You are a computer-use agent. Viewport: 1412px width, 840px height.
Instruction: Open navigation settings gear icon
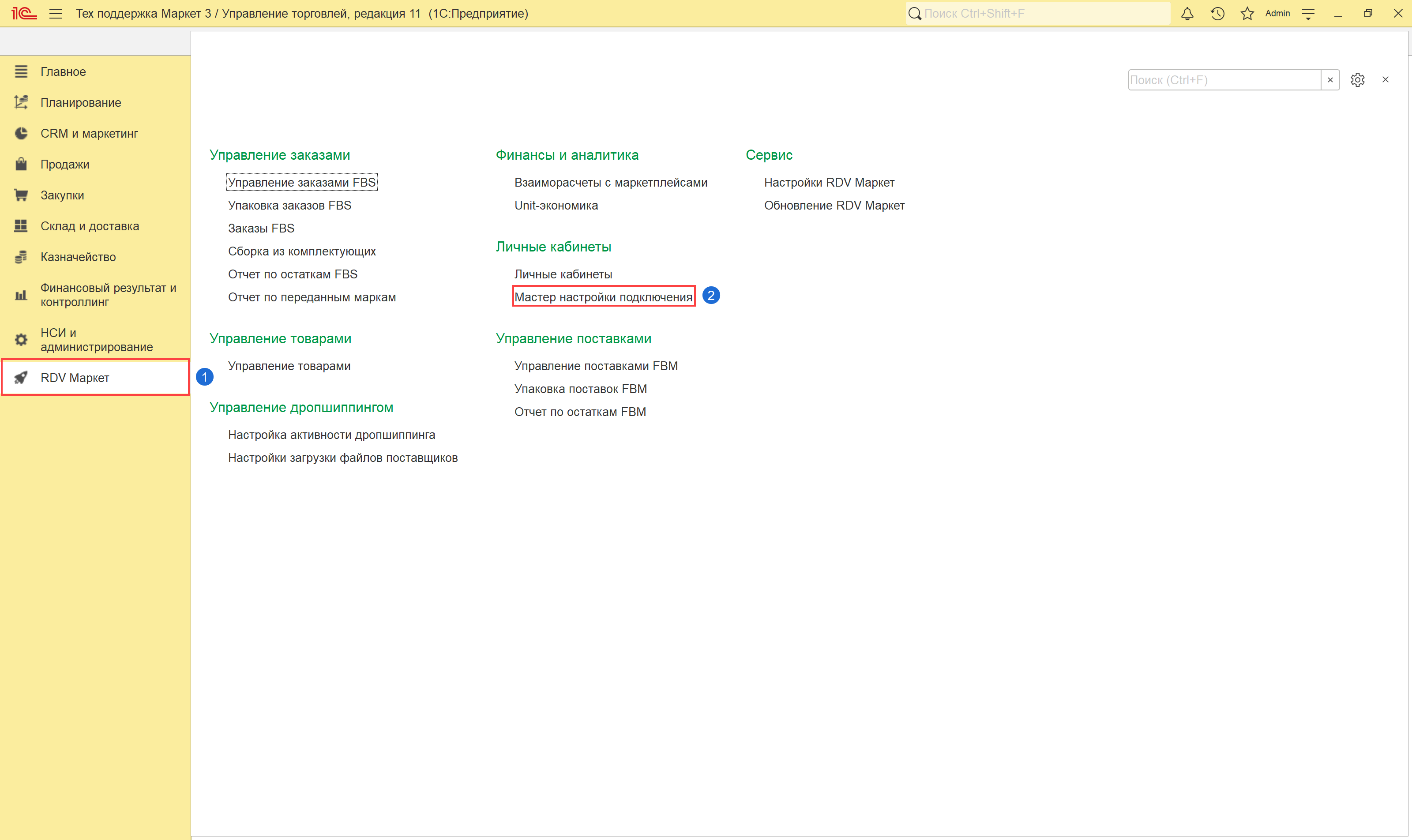(1357, 80)
